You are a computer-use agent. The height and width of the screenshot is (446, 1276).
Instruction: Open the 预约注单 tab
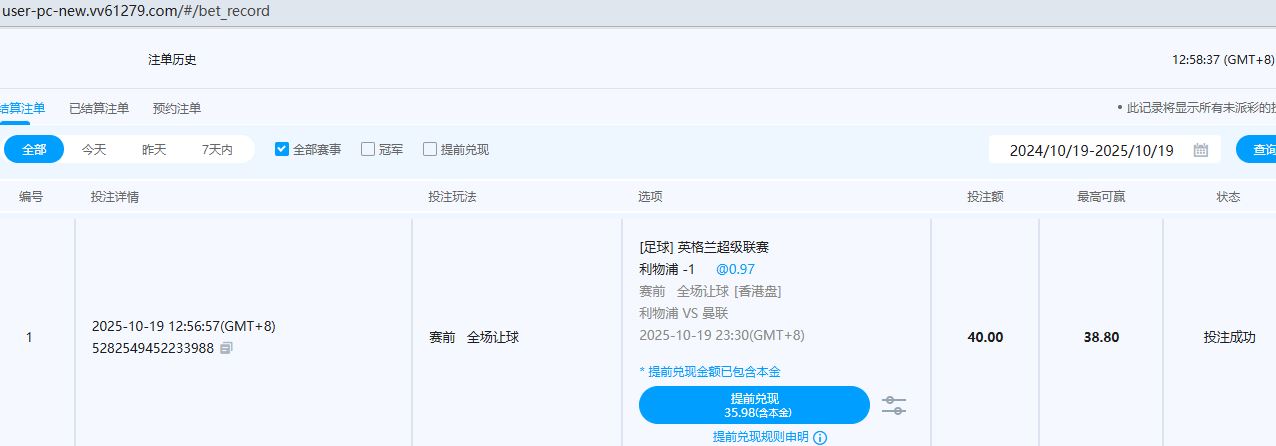click(177, 108)
